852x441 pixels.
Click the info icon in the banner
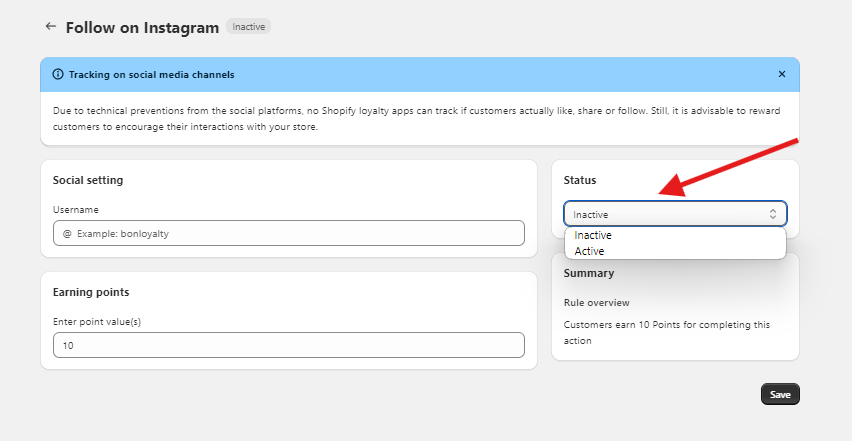pos(58,74)
